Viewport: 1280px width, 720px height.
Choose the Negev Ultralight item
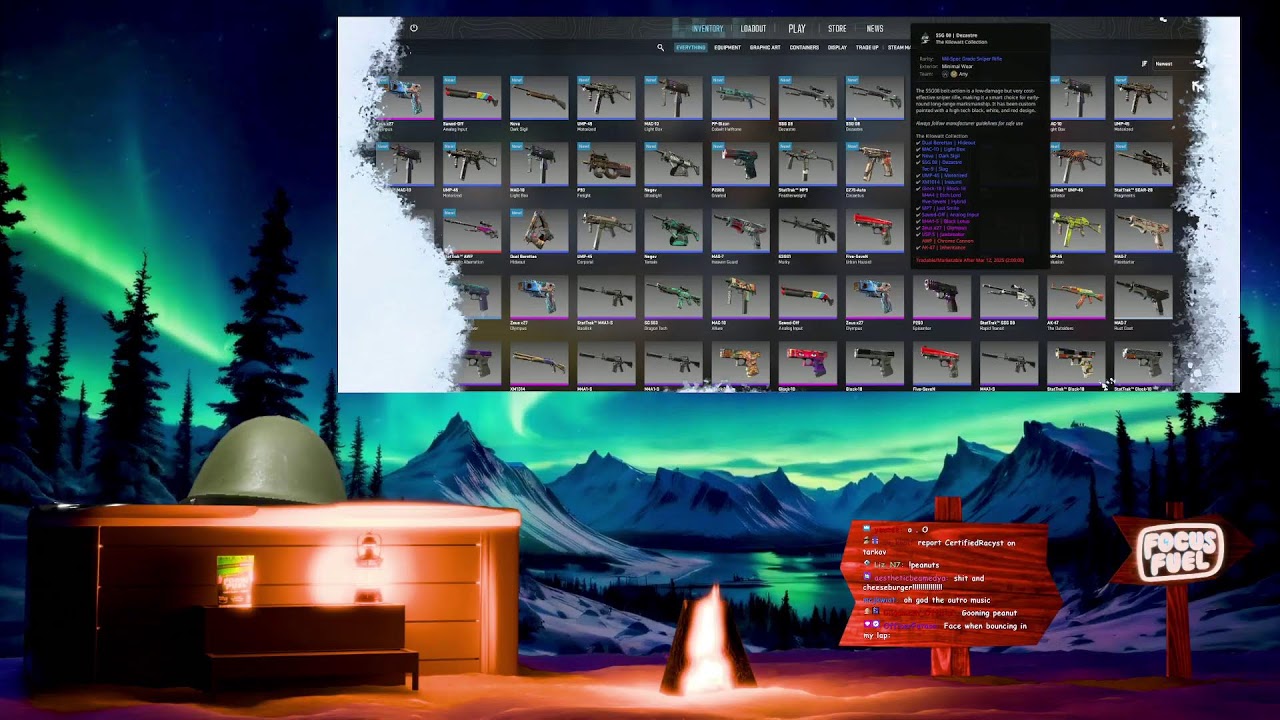tap(673, 170)
